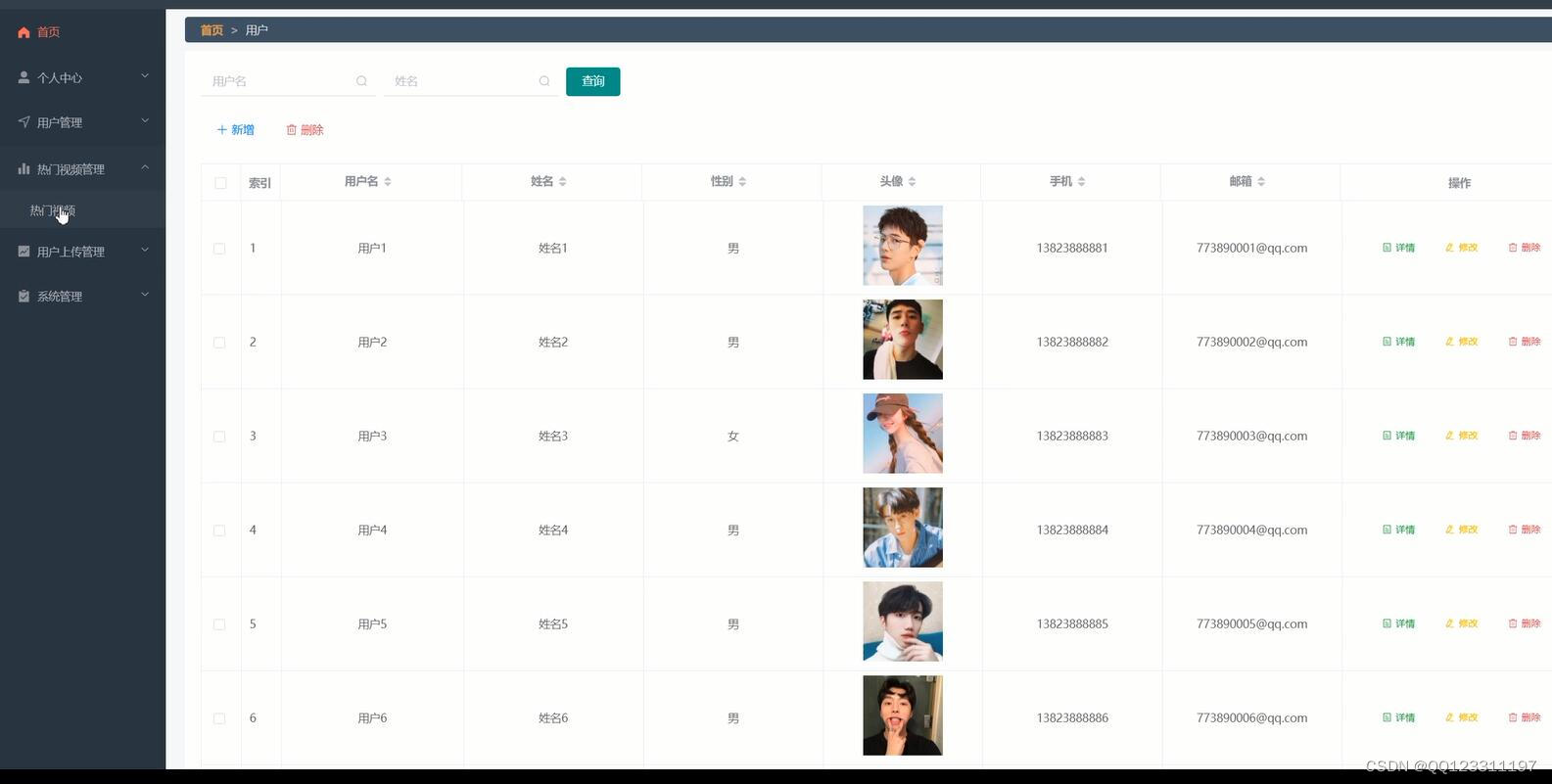The width and height of the screenshot is (1552, 784).
Task: Open 详情 for 用户4 row
Action: 1398,530
